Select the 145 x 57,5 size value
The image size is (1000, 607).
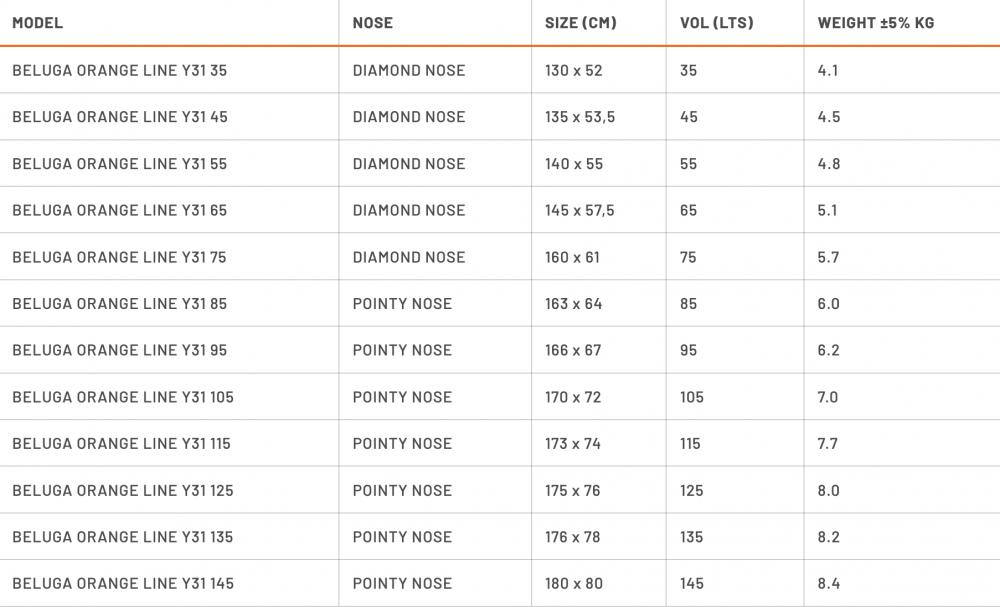(580, 210)
